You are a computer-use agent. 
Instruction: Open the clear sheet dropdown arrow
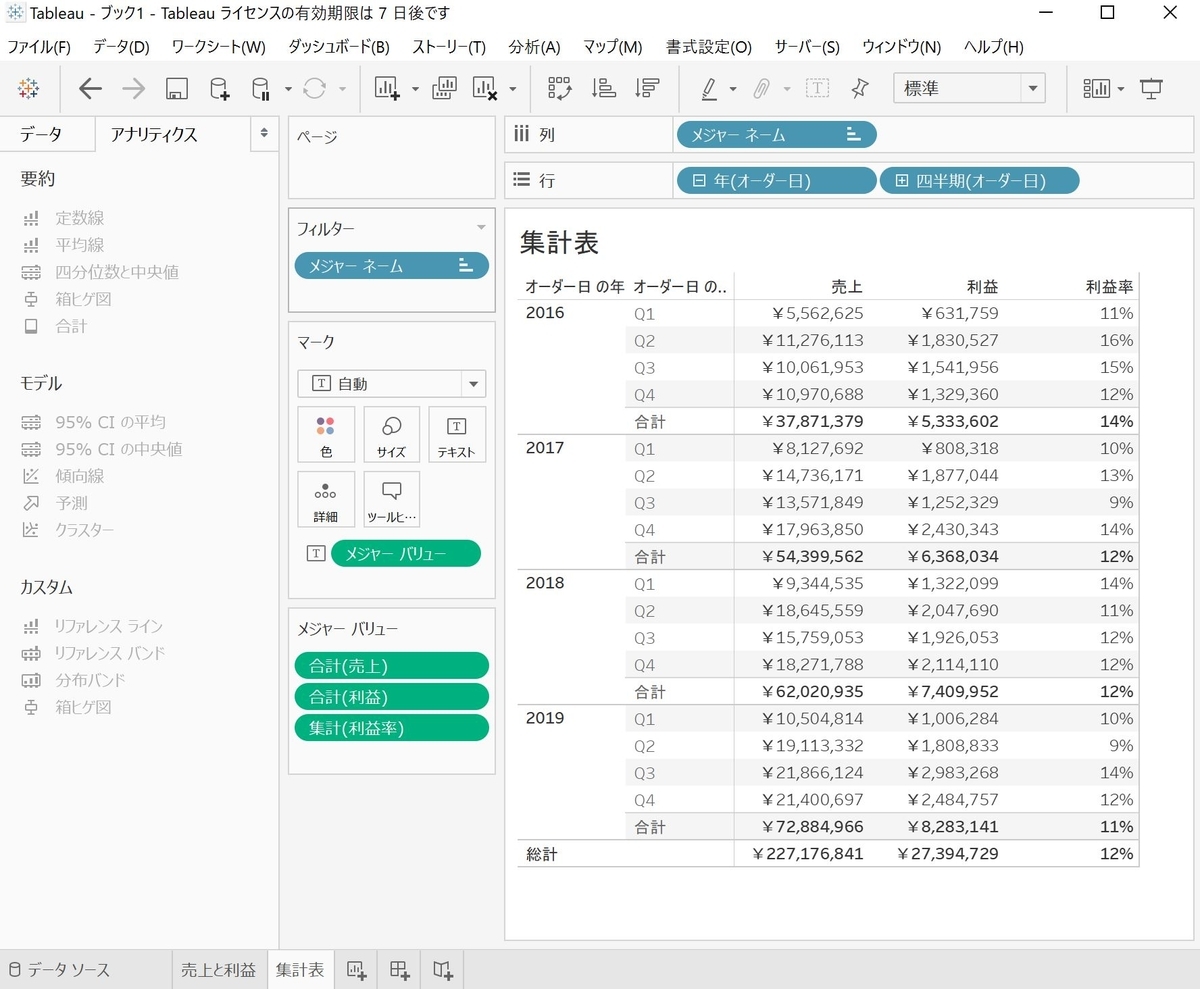coord(513,88)
